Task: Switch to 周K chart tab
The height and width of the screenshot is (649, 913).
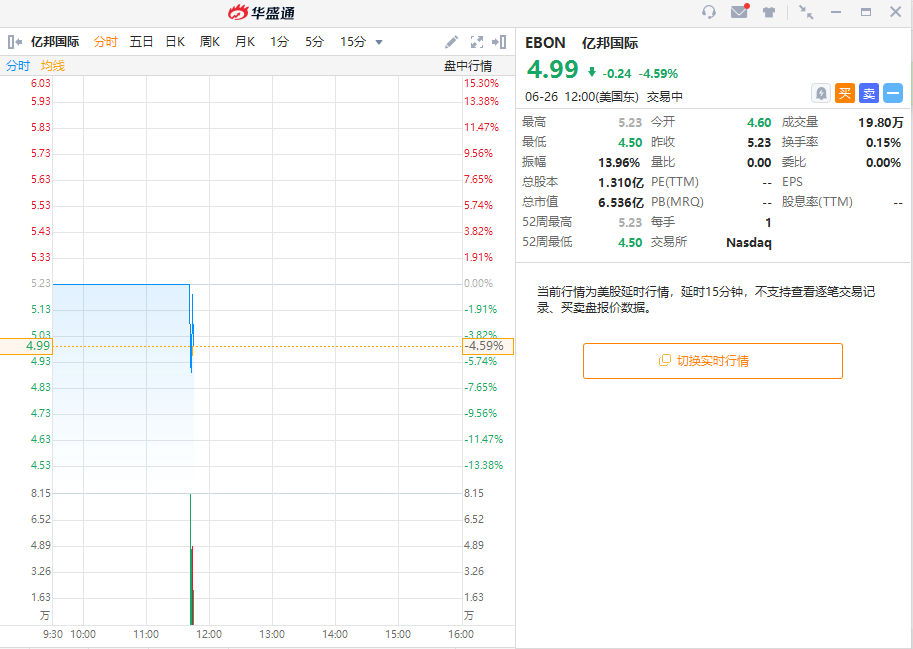Action: tap(210, 42)
